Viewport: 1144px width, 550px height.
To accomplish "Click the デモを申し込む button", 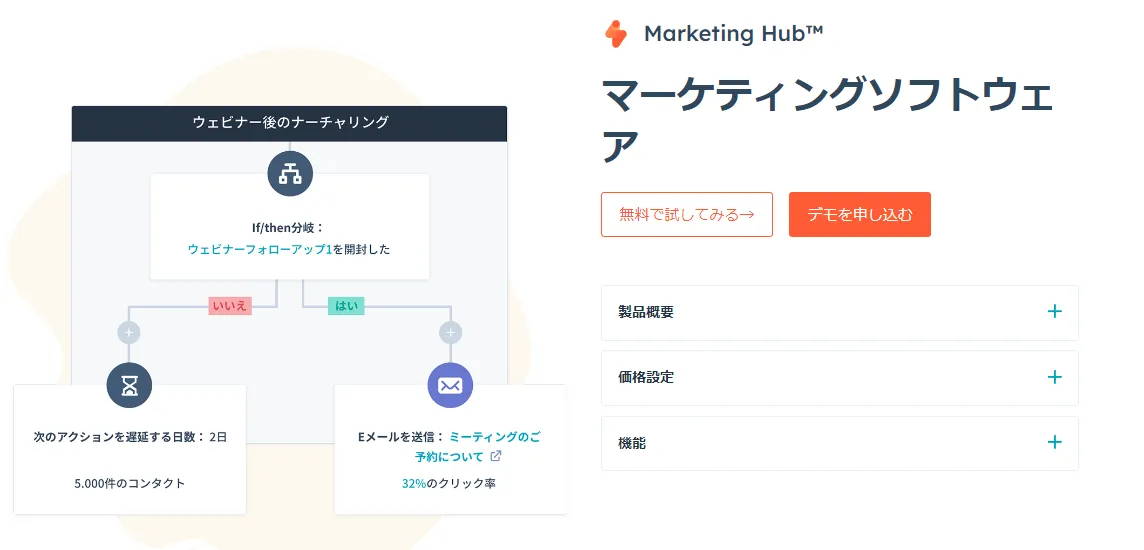I will click(859, 214).
